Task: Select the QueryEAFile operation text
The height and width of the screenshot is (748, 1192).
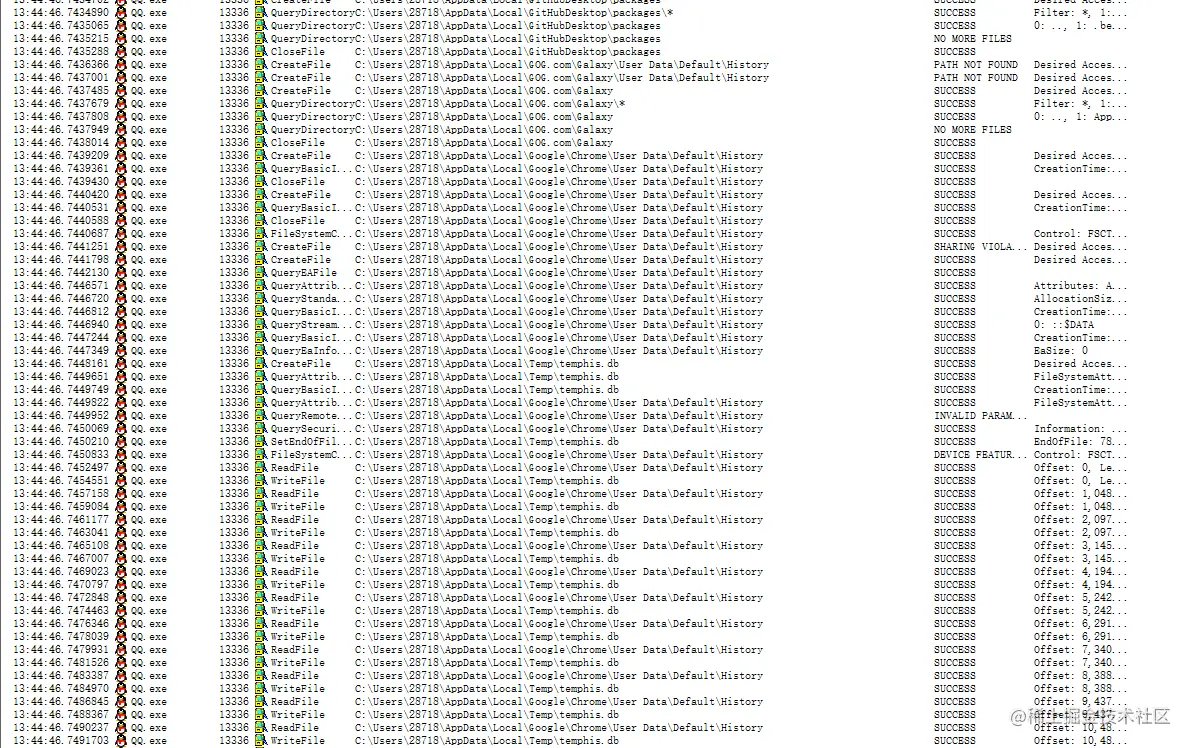Action: pos(303,273)
